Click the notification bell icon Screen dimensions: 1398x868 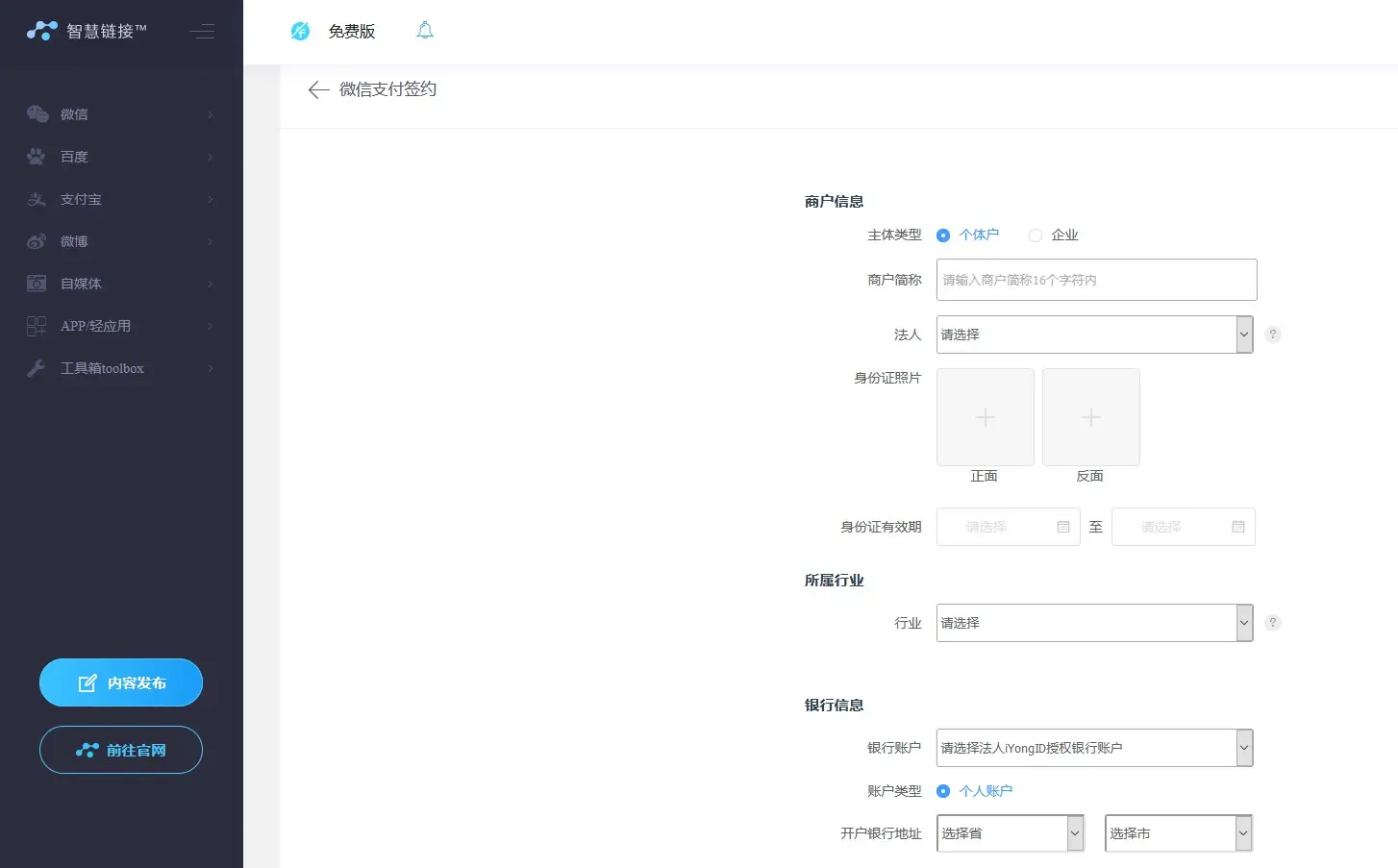425,31
